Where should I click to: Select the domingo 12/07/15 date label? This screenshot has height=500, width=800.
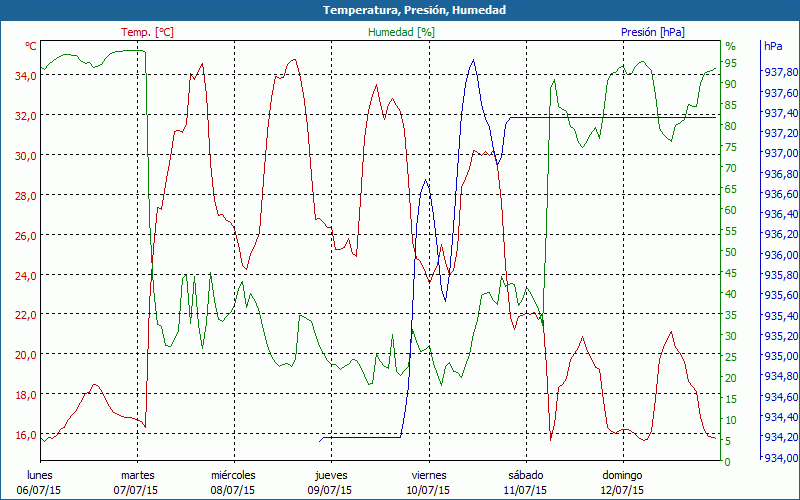(x=621, y=483)
